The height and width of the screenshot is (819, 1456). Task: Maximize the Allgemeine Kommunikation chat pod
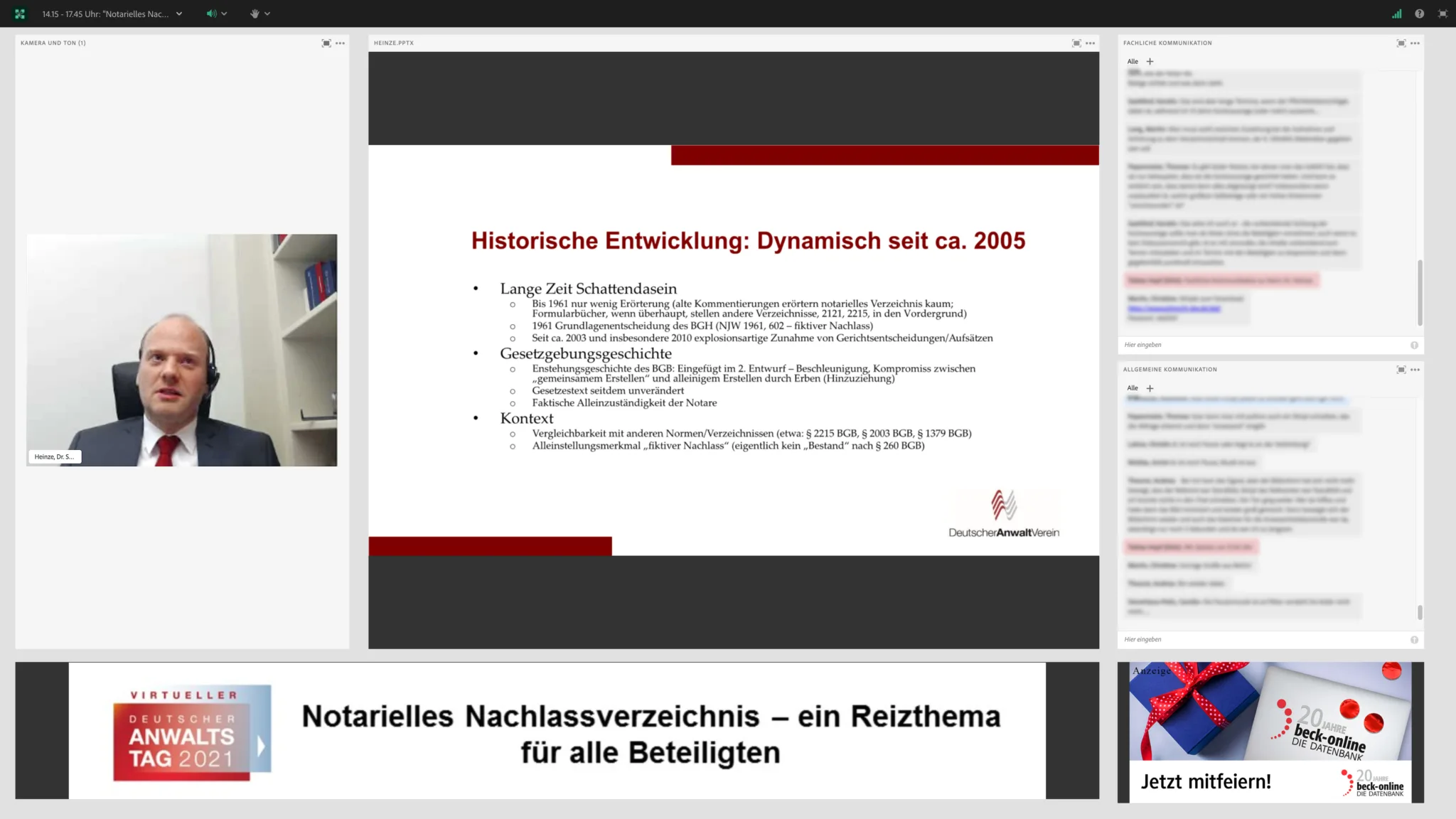tap(1401, 370)
